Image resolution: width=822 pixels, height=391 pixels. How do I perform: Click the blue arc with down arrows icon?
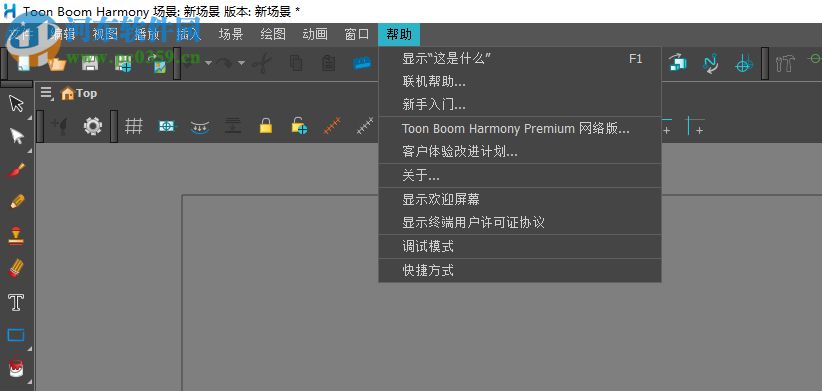point(200,126)
